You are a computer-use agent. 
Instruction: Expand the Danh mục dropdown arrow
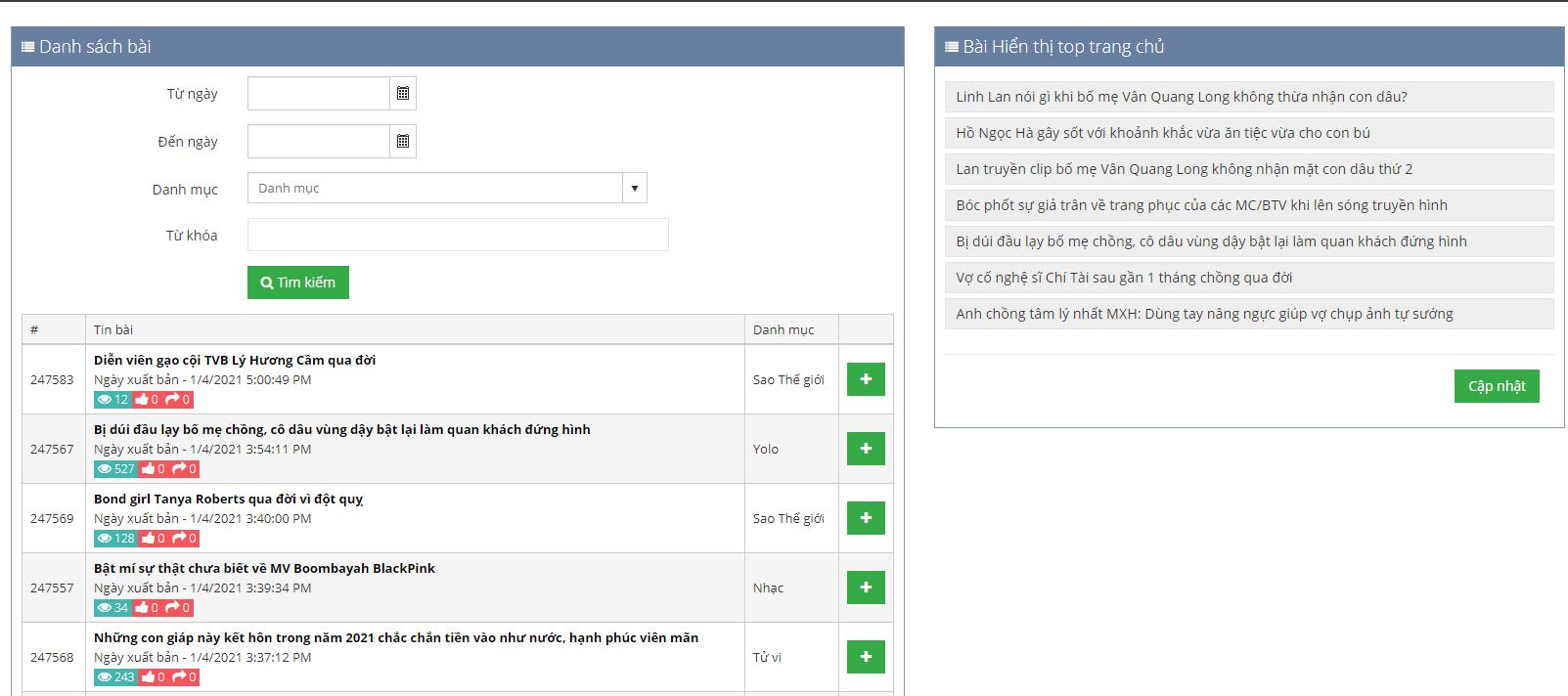635,188
